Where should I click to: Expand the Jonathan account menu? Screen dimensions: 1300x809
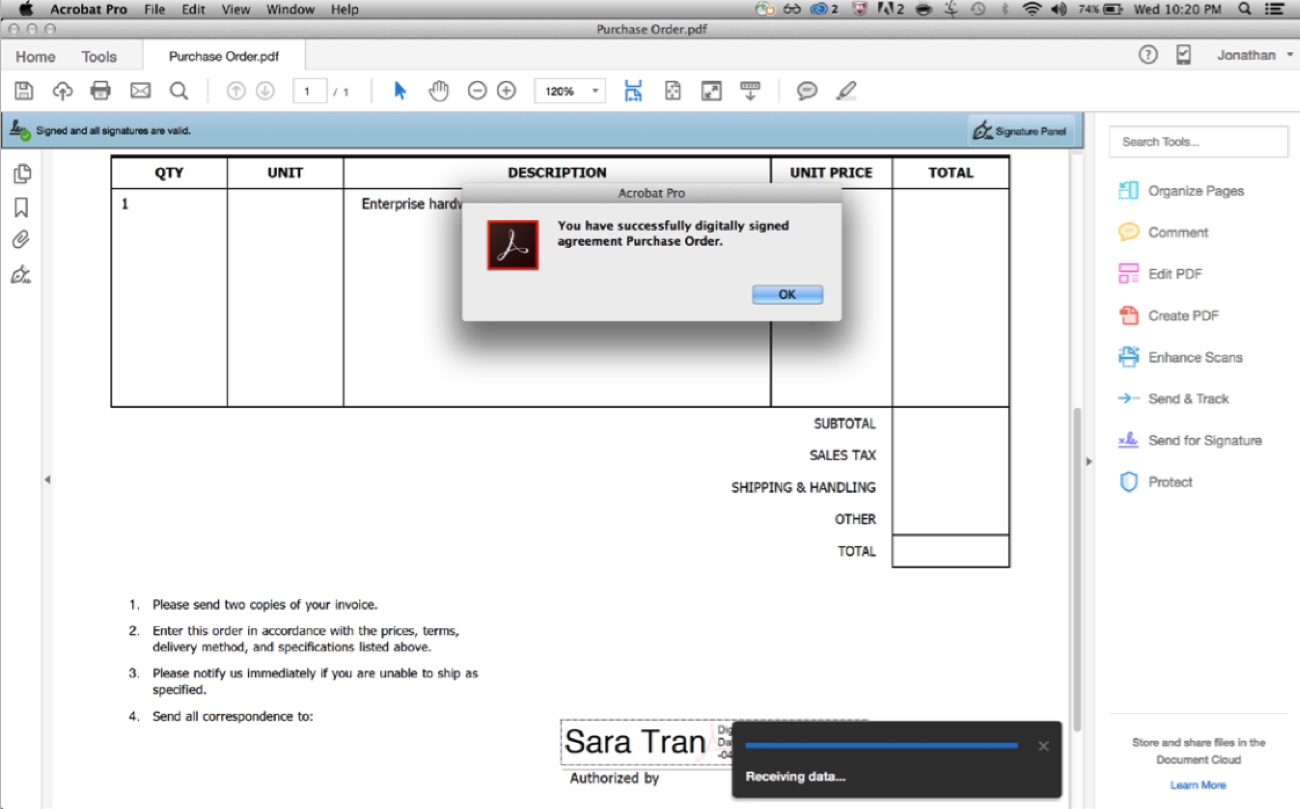(1255, 55)
